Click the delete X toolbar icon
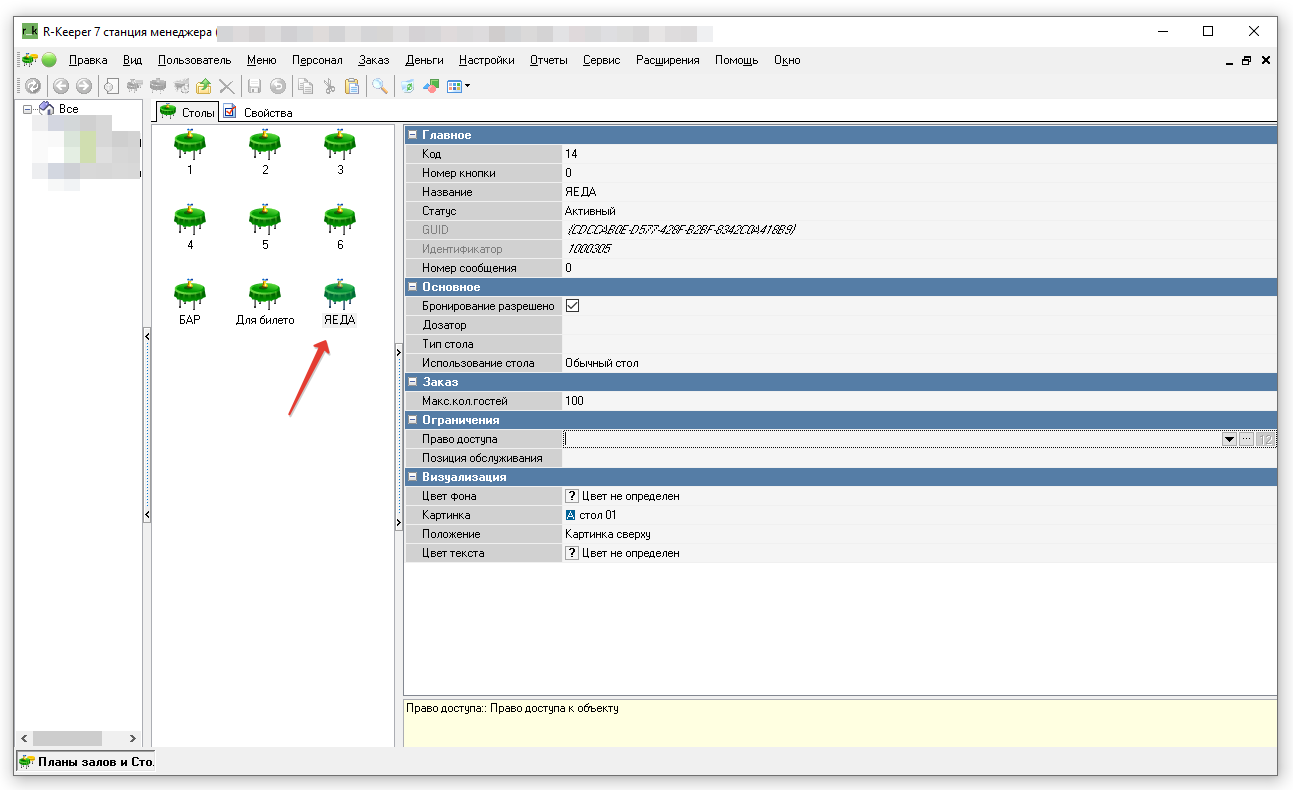This screenshot has height=790, width=1293. 227,87
